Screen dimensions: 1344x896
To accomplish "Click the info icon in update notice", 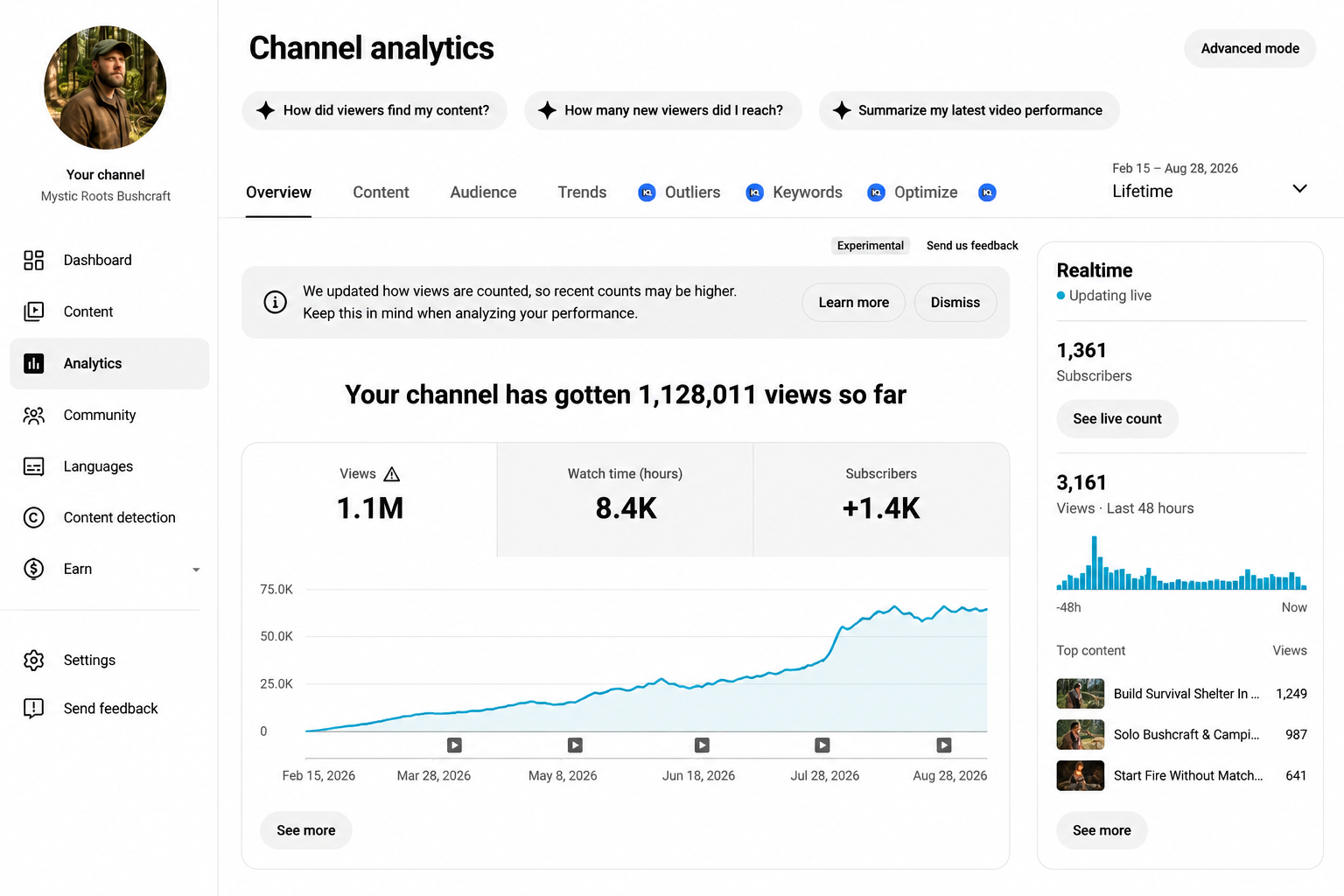I will coord(275,303).
